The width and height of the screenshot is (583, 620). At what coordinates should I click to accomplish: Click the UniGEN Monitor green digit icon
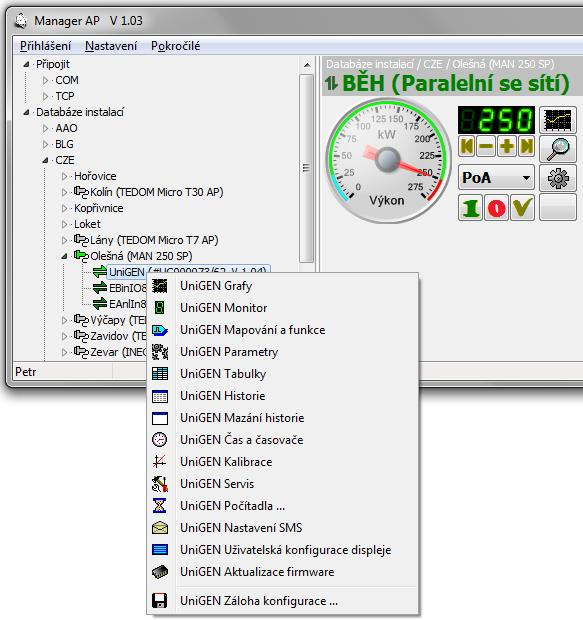(x=159, y=308)
